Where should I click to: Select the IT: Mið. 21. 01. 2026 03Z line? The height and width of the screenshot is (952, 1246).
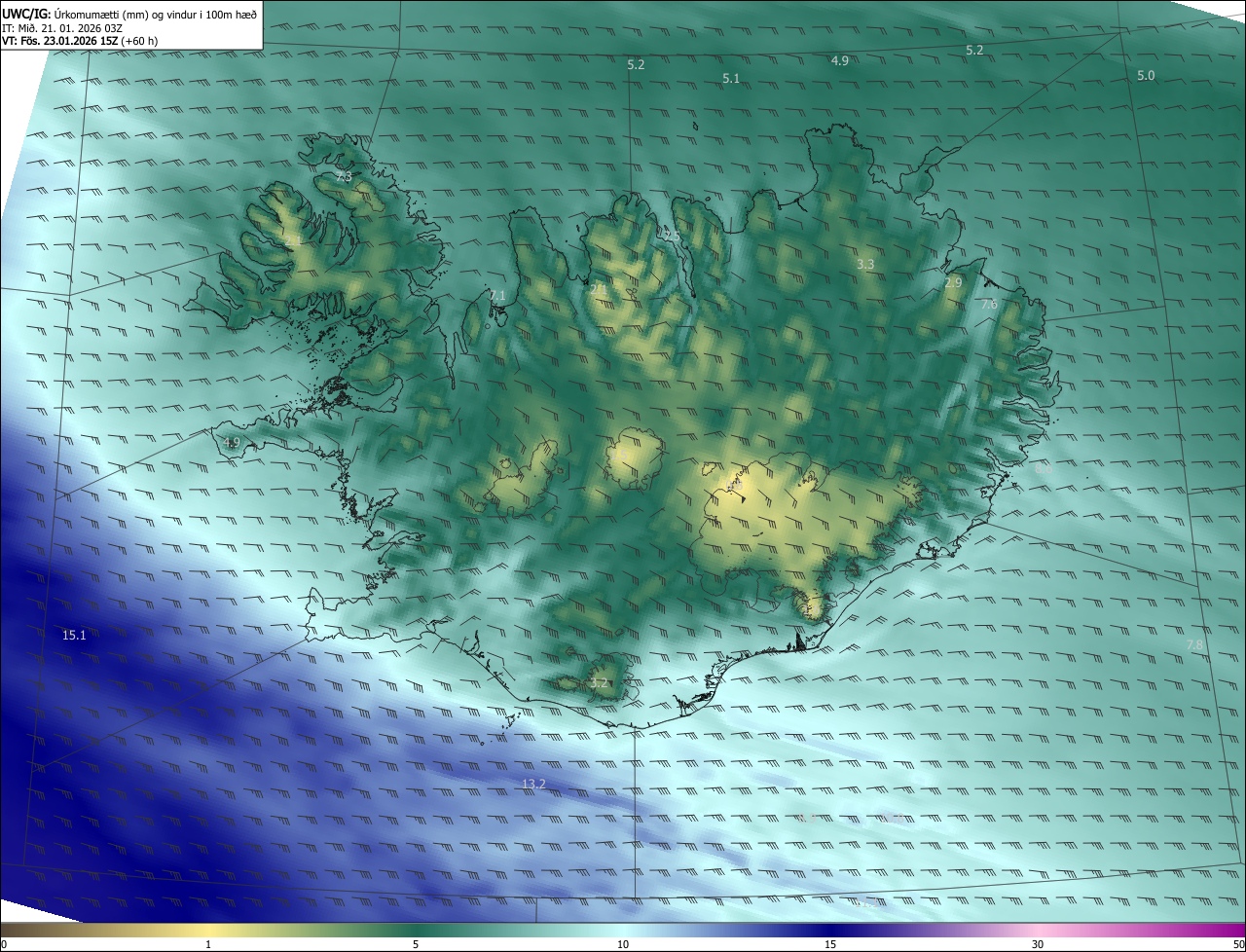[x=62, y=28]
